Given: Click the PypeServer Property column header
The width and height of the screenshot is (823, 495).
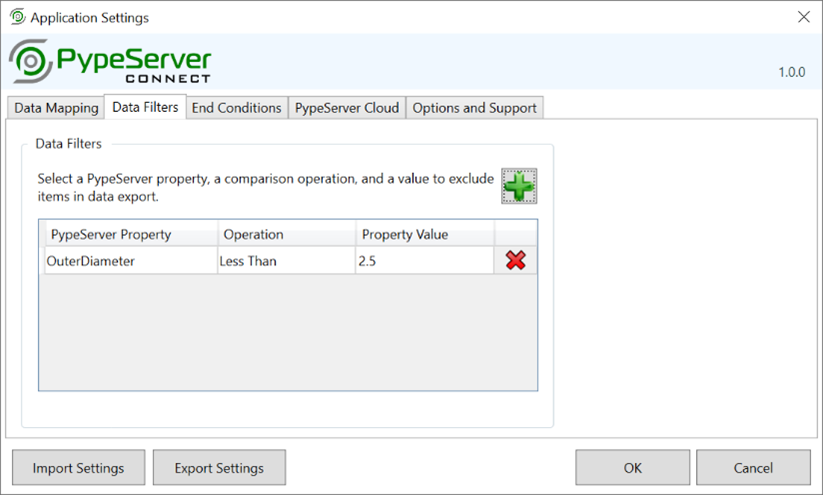Looking at the screenshot, I should click(x=131, y=234).
